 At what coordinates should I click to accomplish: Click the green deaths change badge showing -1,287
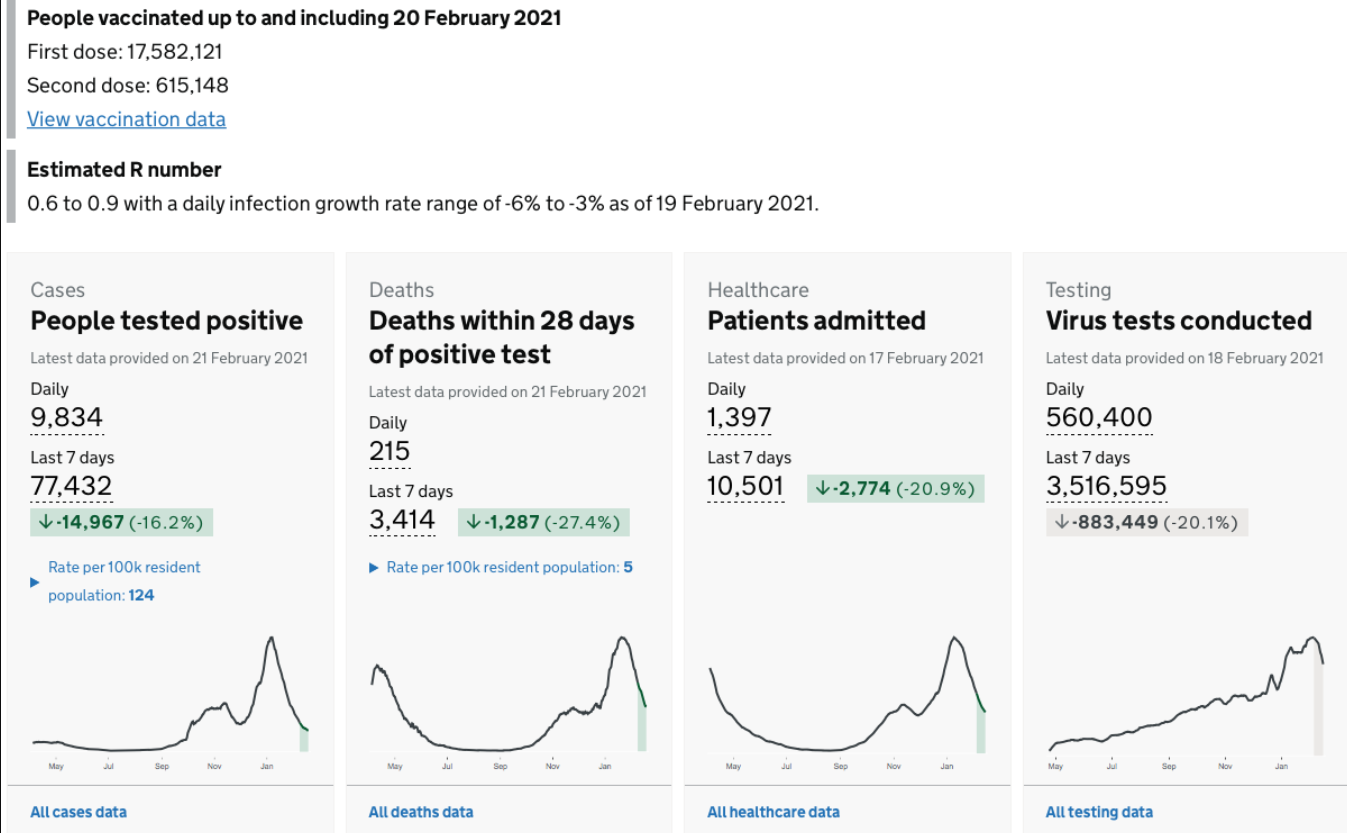(x=544, y=522)
